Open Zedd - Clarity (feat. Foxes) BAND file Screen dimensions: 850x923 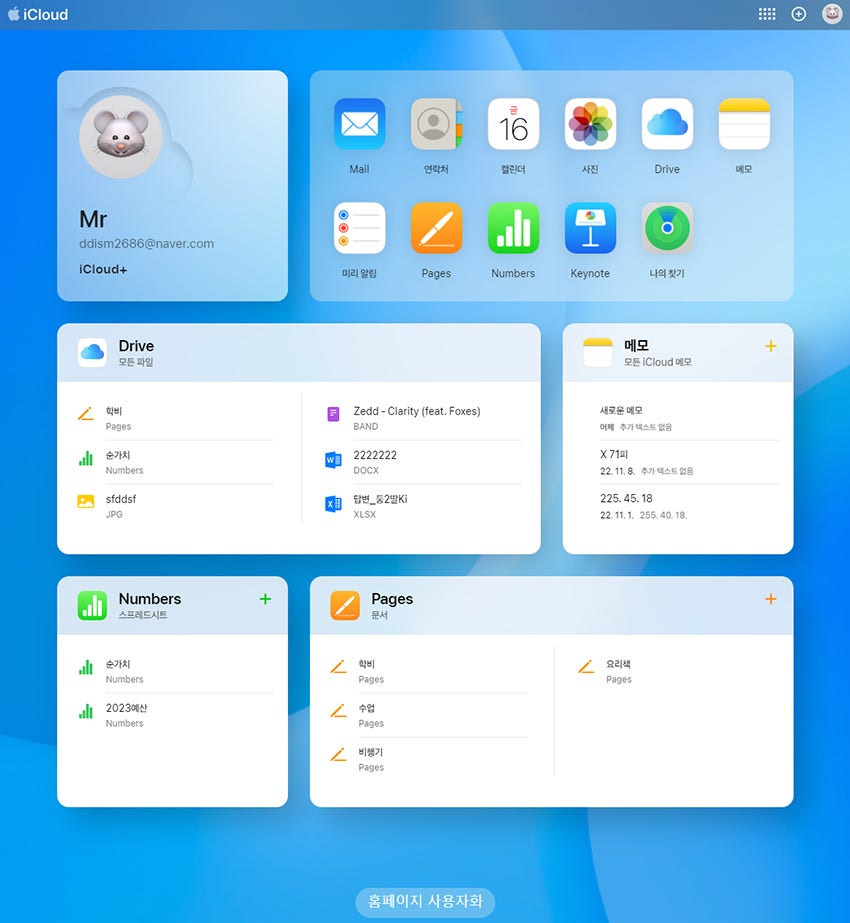[423, 419]
